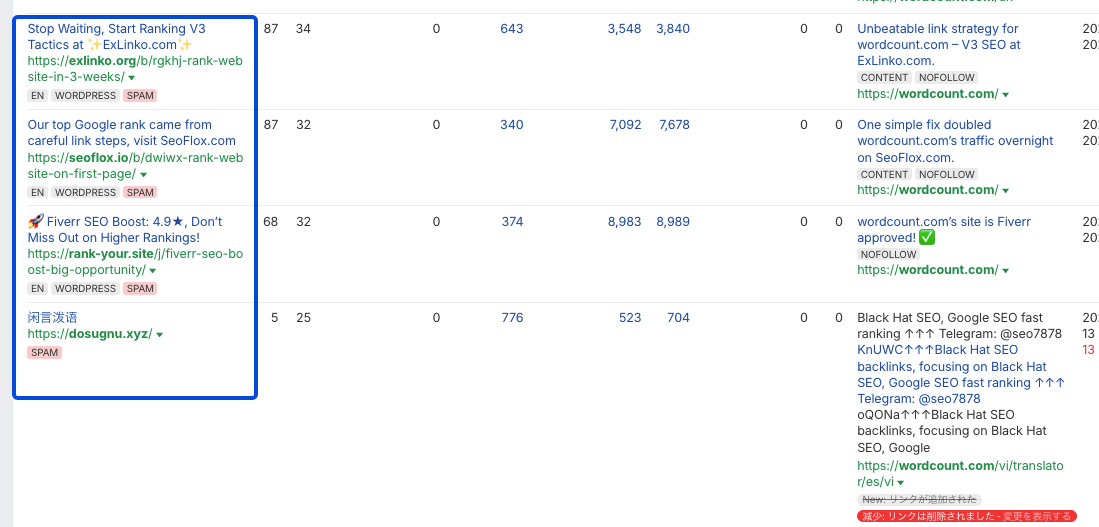This screenshot has width=1099, height=527.
Task: Open the 8,989 value link
Action: coord(673,222)
